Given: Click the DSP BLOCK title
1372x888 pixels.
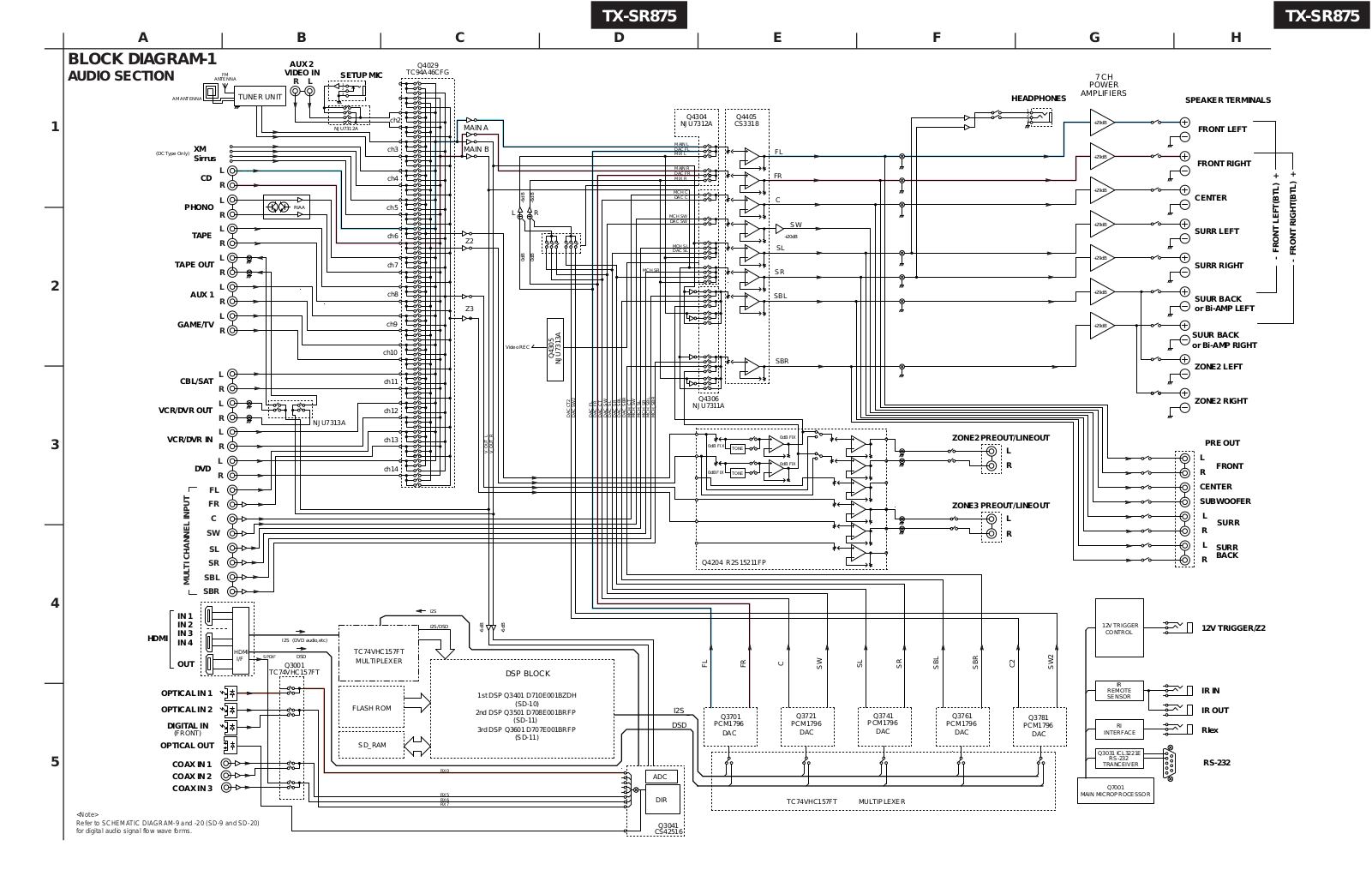Looking at the screenshot, I should click(x=527, y=674).
